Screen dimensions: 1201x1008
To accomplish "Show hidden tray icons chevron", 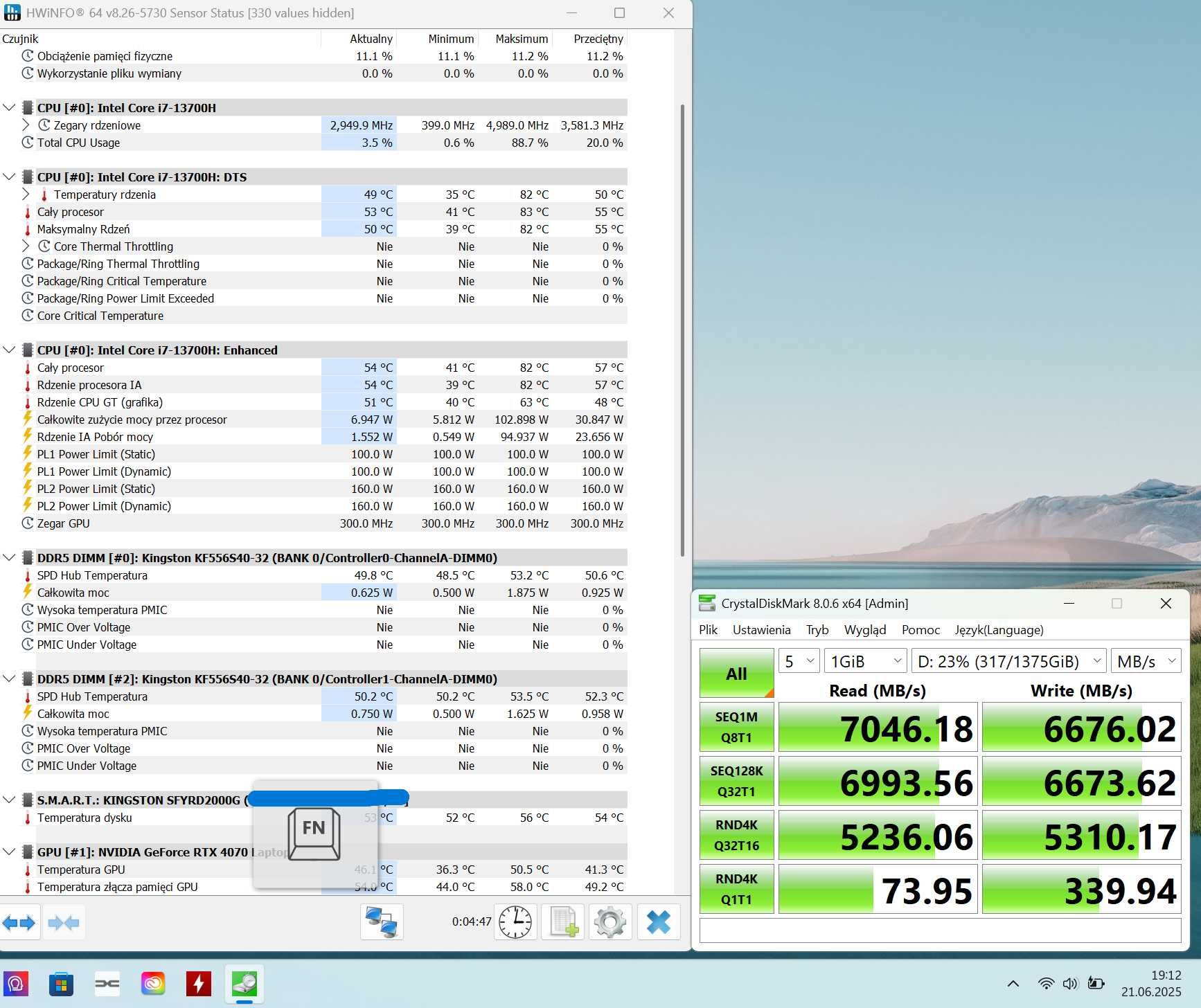I will [x=1013, y=983].
